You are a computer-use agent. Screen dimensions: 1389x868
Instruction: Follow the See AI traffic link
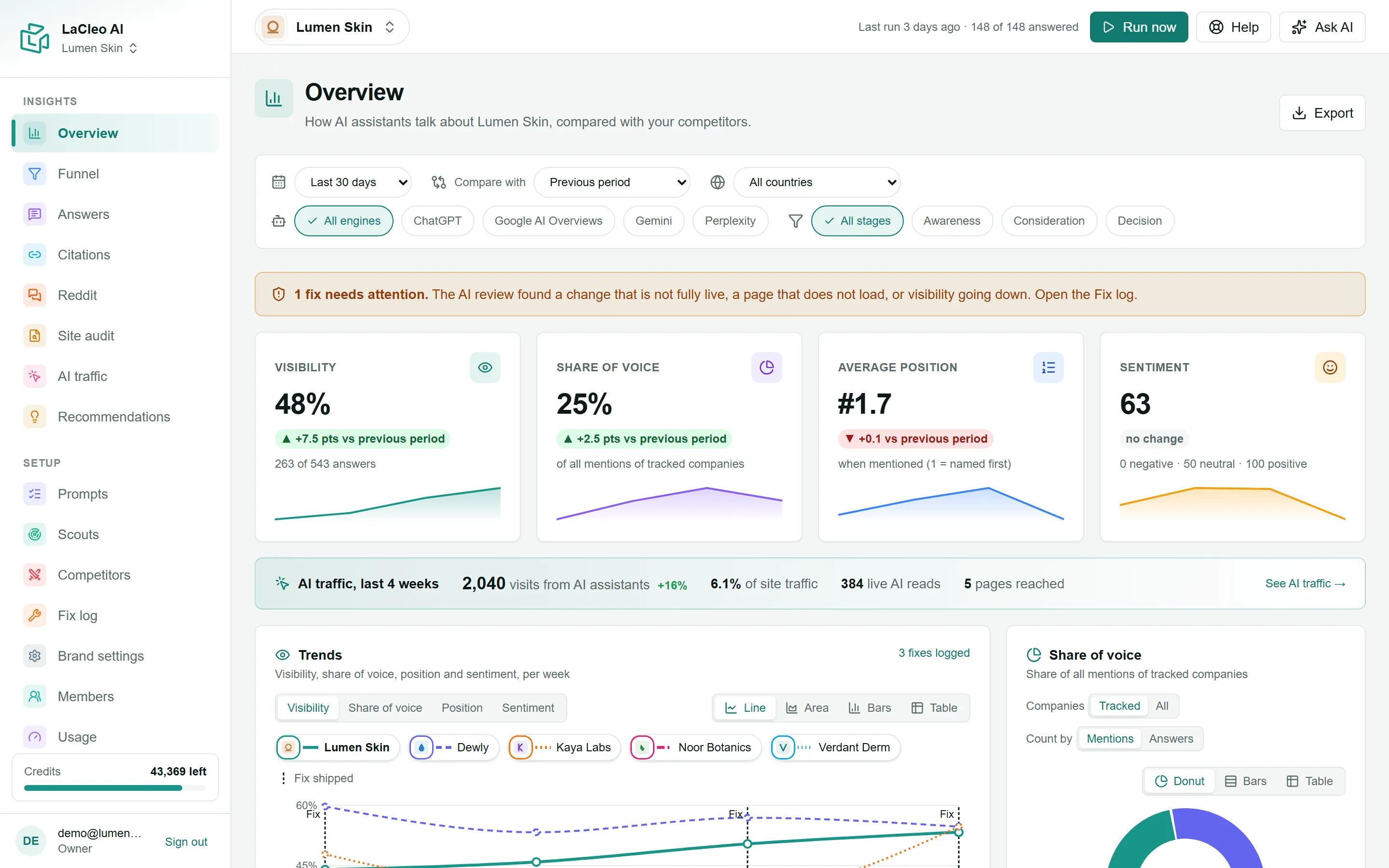pyautogui.click(x=1305, y=583)
